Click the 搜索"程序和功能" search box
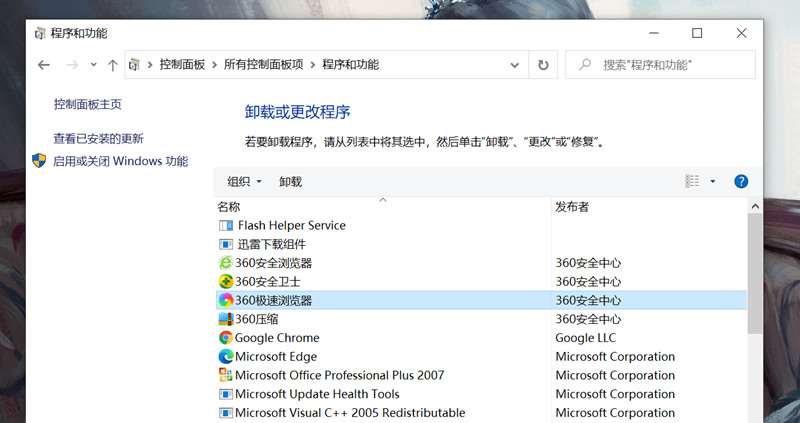 pos(660,65)
